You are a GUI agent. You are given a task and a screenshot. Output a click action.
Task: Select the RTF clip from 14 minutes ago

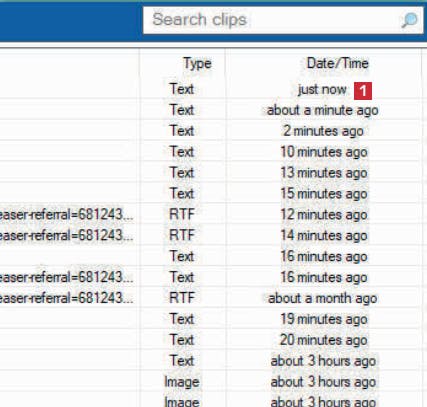tap(213, 235)
